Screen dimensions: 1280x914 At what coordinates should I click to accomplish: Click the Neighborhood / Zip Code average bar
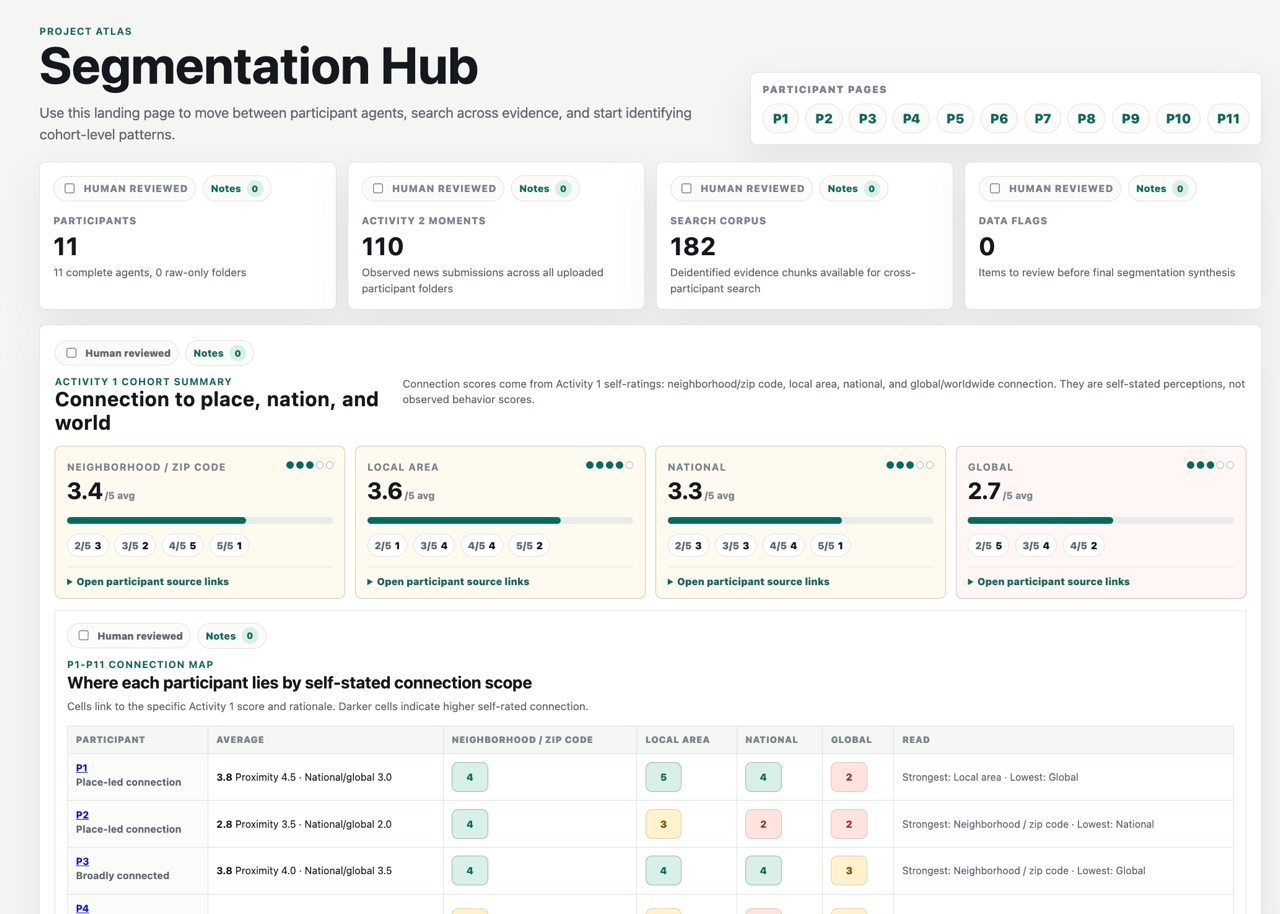pyautogui.click(x=200, y=520)
